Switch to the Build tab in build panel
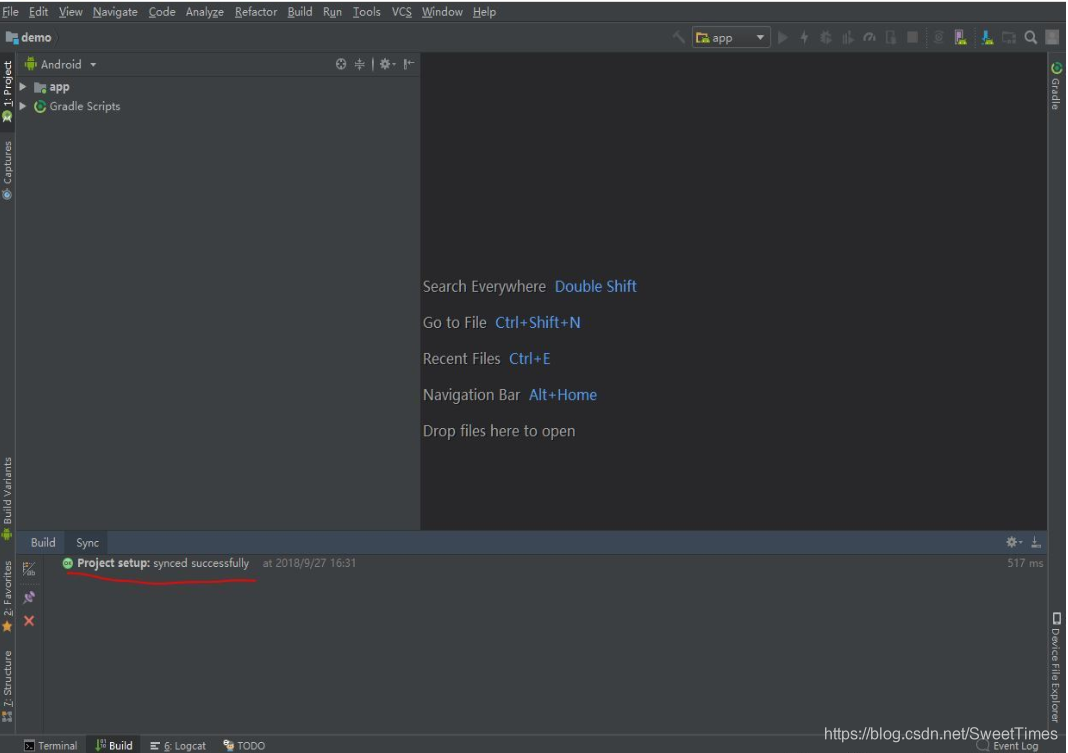This screenshot has height=753, width=1068. (x=43, y=543)
